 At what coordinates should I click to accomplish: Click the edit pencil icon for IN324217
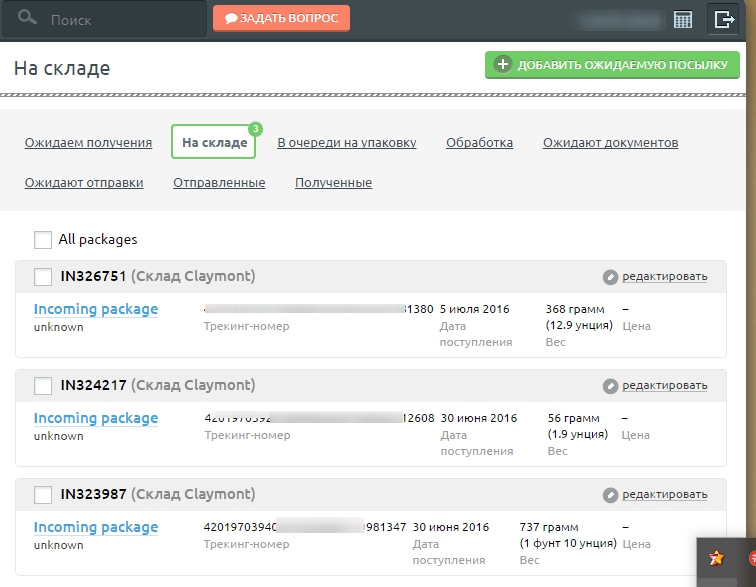(x=610, y=386)
